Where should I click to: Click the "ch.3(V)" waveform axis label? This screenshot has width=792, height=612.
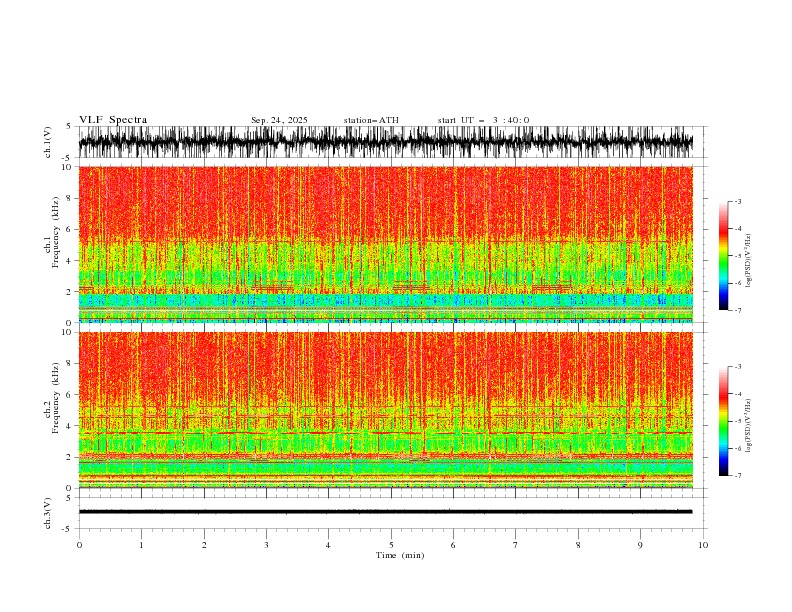click(x=48, y=513)
